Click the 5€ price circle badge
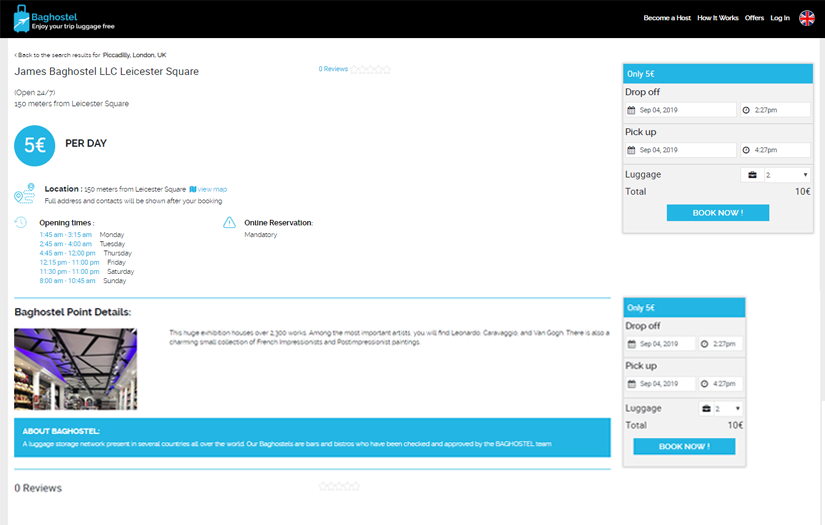This screenshot has width=825, height=525. pyautogui.click(x=34, y=145)
